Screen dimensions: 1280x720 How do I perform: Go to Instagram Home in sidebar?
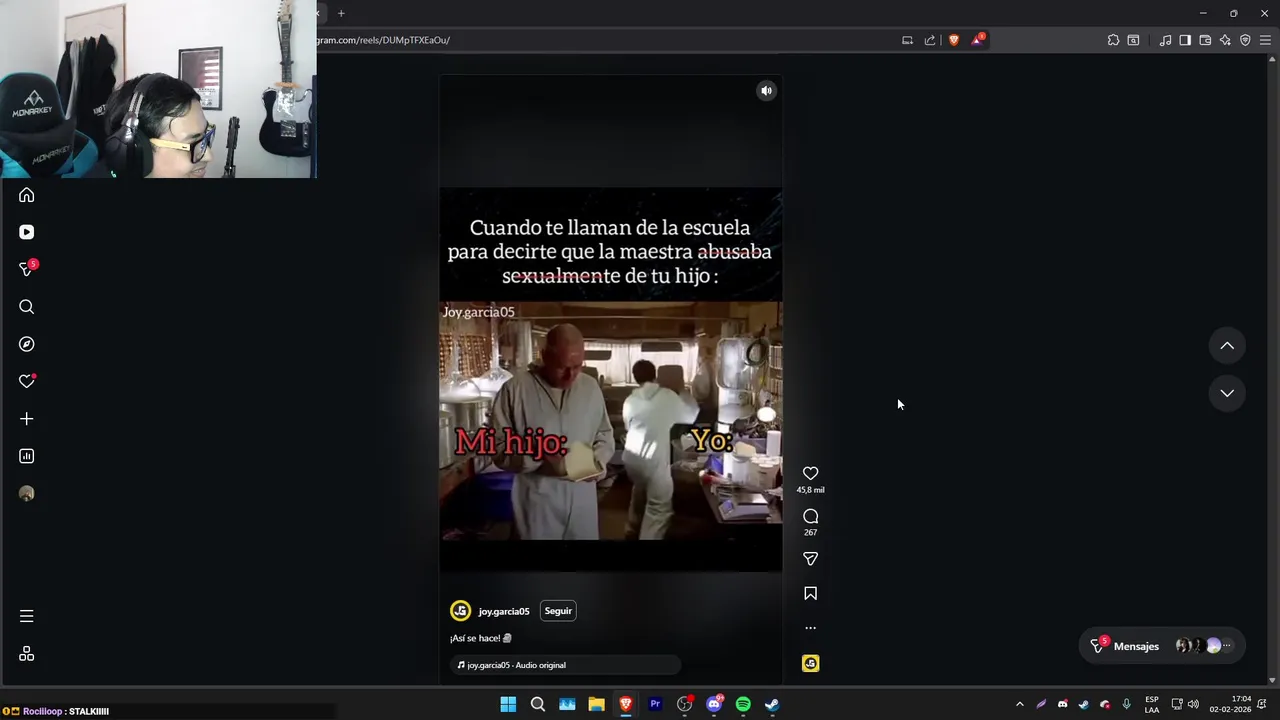tap(27, 195)
